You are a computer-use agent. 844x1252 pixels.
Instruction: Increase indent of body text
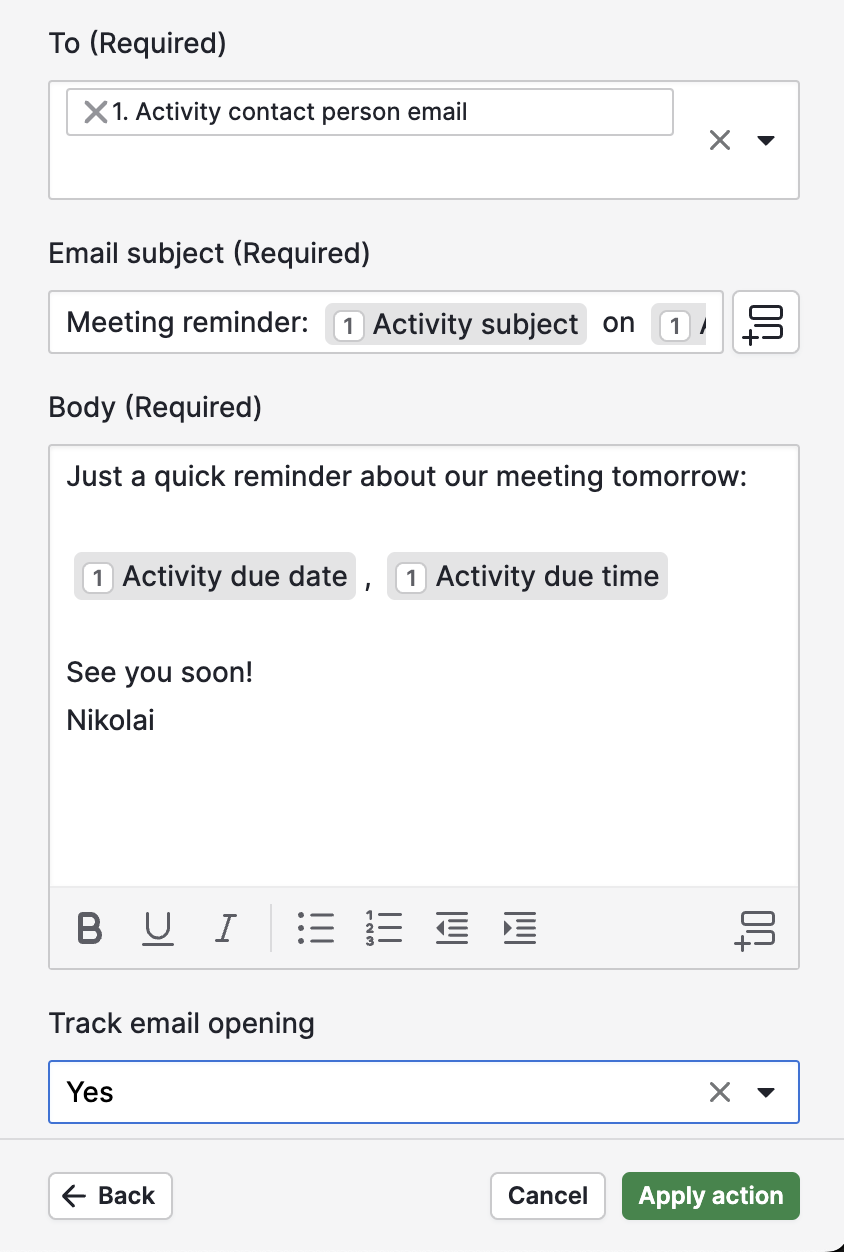tap(520, 929)
